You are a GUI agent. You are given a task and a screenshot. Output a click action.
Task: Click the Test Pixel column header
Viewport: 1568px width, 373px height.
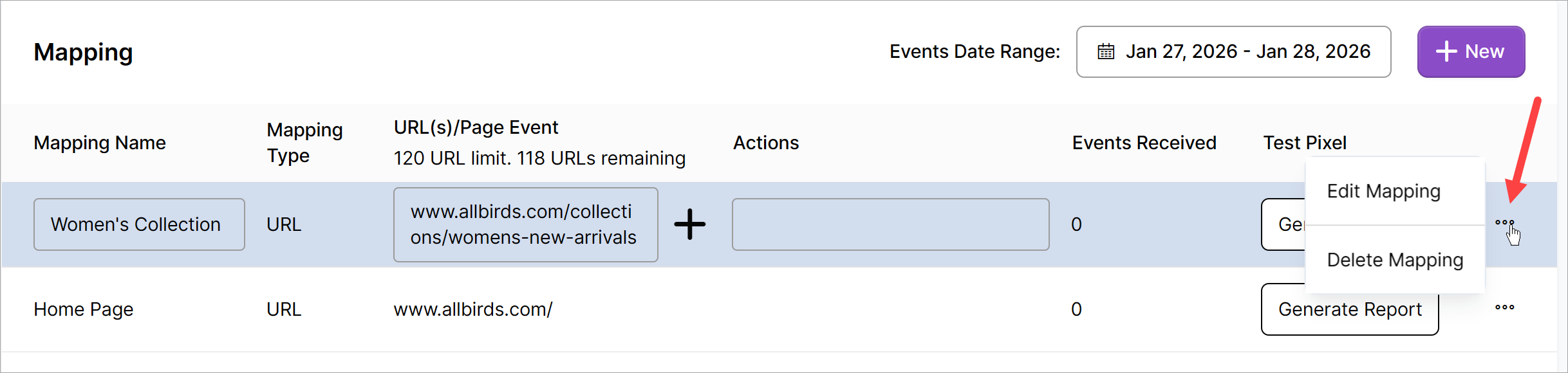pos(1305,143)
